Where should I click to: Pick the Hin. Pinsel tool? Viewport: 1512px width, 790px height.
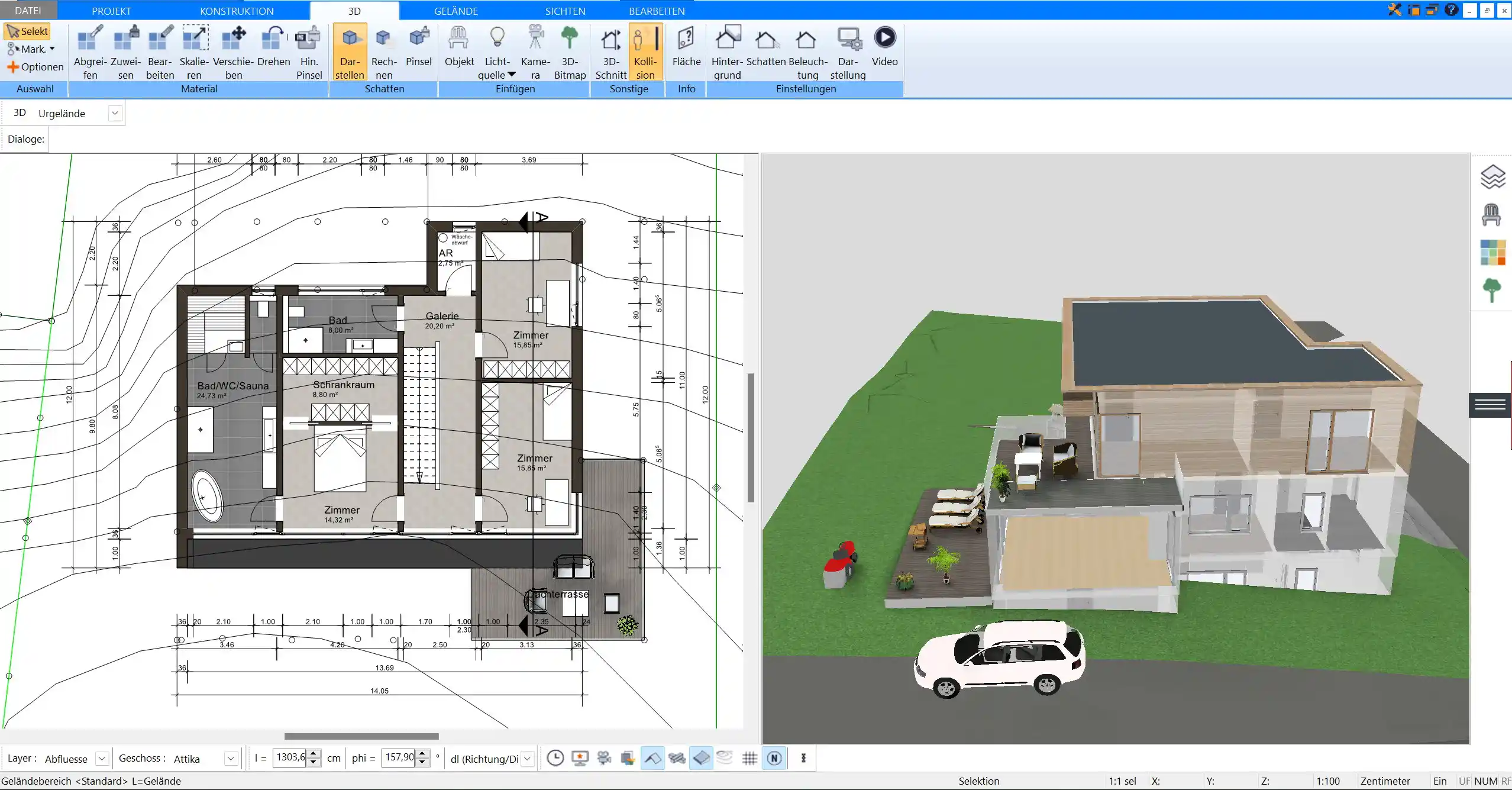click(309, 52)
